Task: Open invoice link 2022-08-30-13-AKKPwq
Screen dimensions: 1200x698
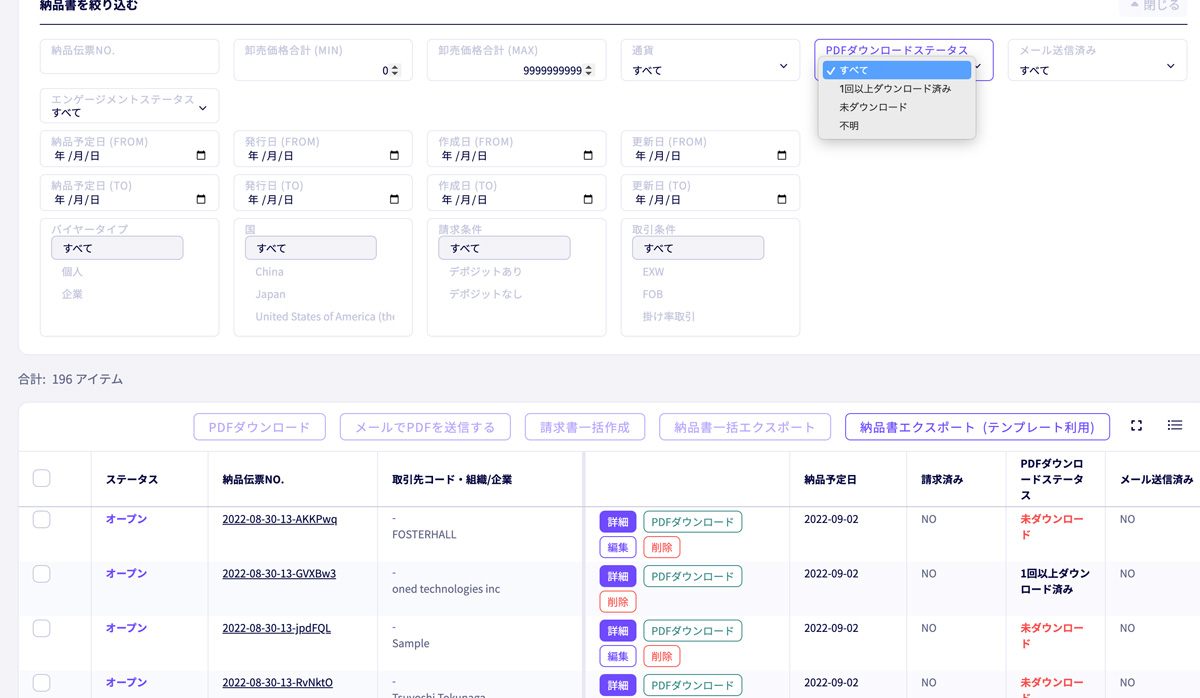Action: pos(279,519)
